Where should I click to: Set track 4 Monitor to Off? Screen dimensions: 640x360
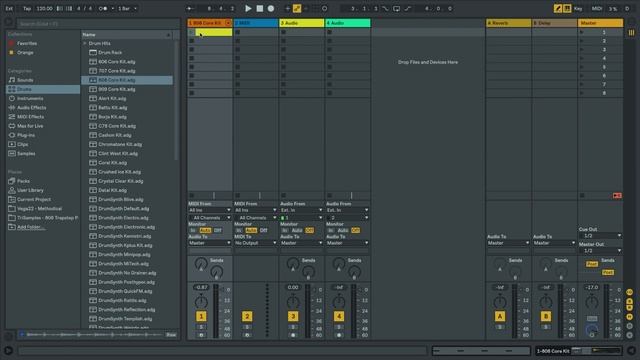(x=356, y=230)
